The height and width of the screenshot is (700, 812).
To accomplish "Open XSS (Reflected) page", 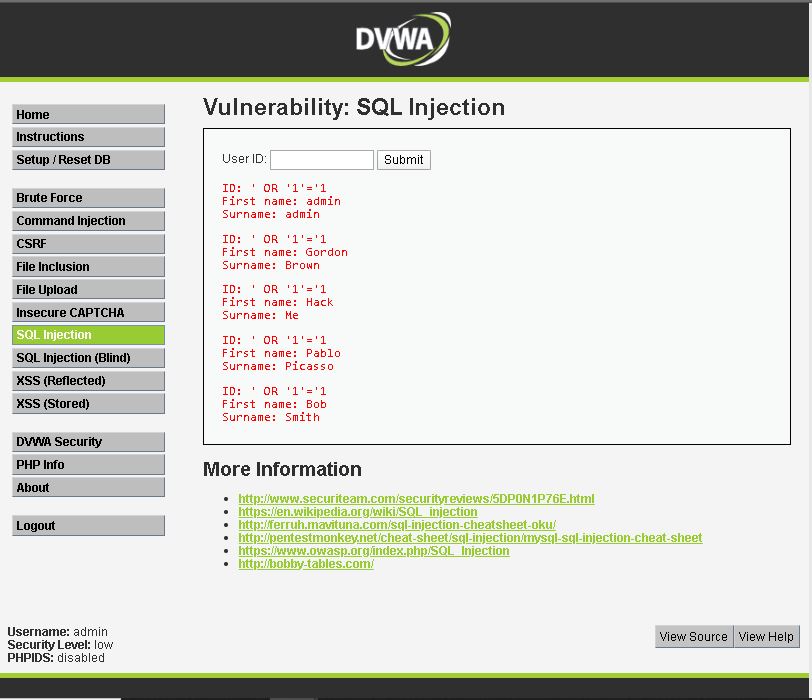I will (x=88, y=381).
